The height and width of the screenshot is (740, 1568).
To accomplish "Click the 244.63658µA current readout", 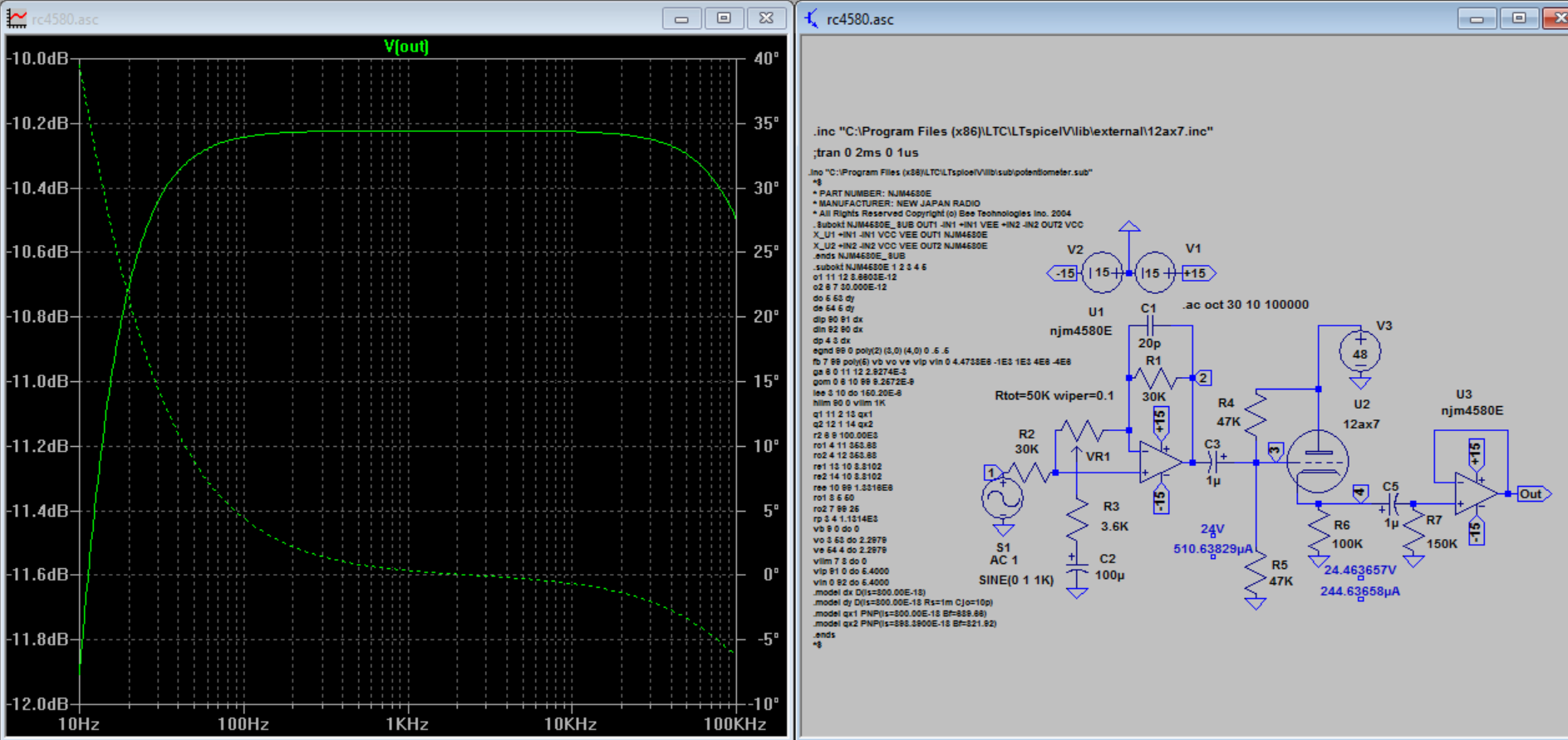I will click(x=1359, y=591).
